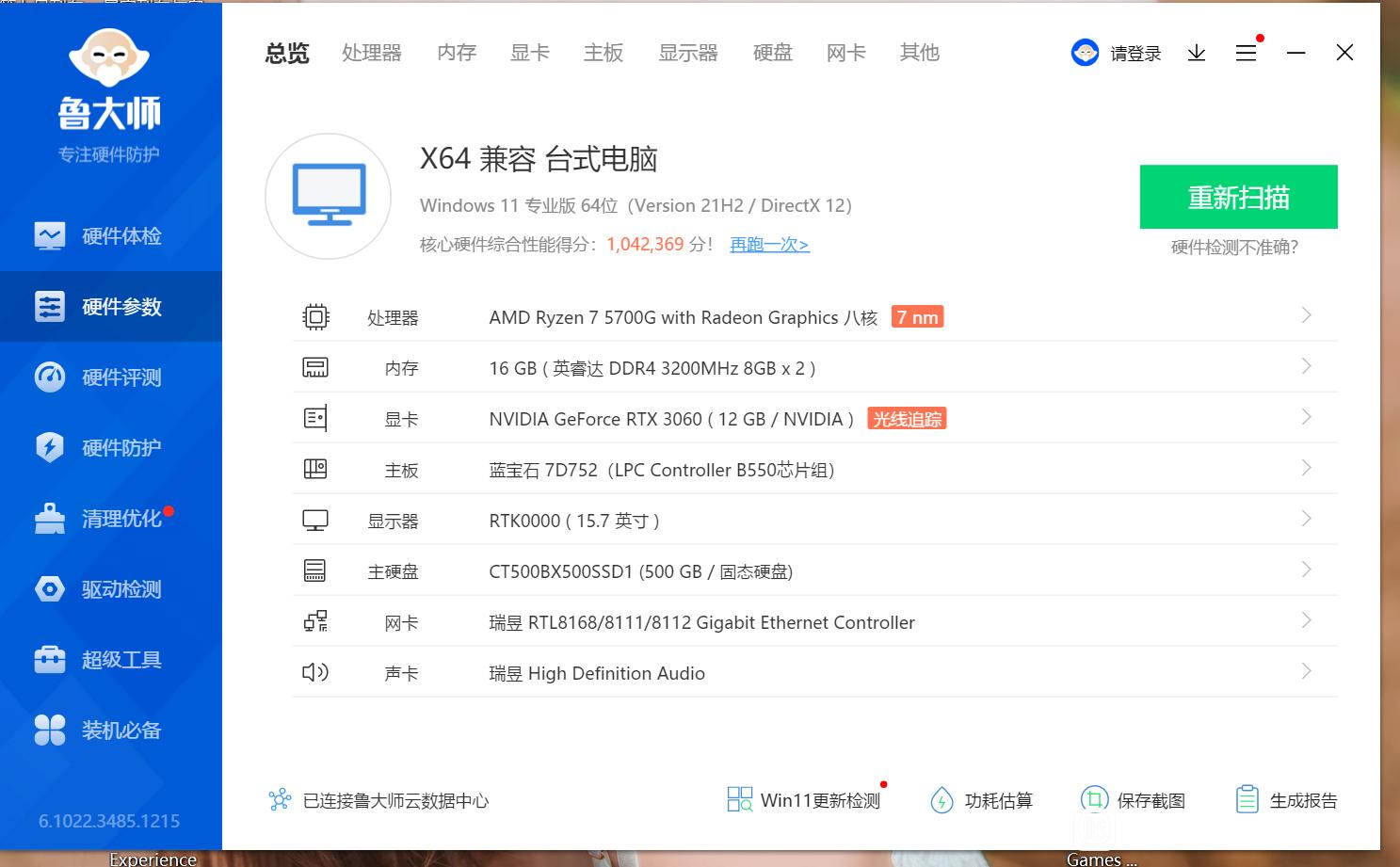
Task: Switch to the 内存 tab
Action: [x=457, y=53]
